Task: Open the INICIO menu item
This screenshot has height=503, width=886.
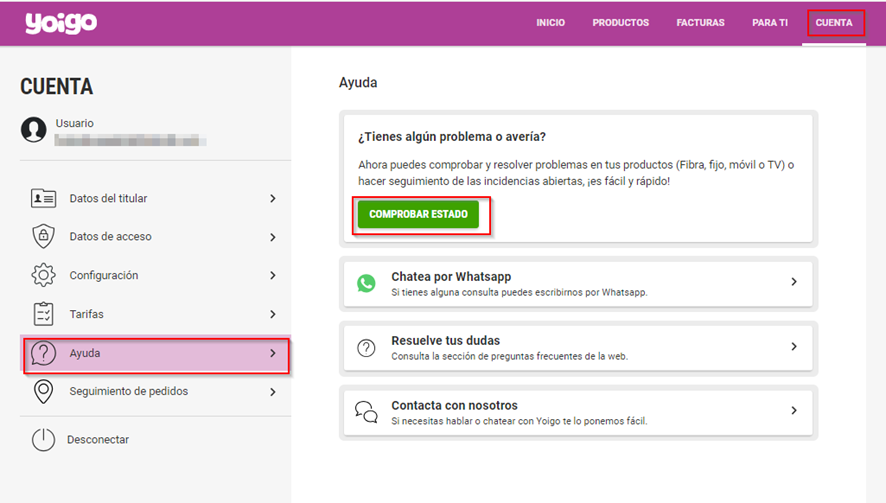Action: pos(550,23)
